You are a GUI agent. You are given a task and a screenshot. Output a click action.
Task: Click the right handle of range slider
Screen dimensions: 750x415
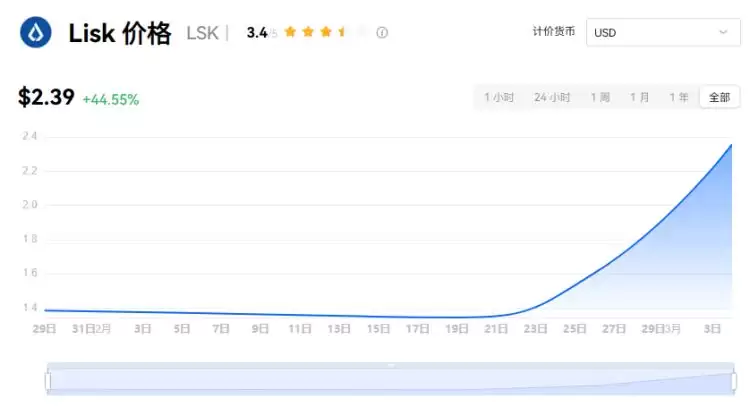point(733,381)
